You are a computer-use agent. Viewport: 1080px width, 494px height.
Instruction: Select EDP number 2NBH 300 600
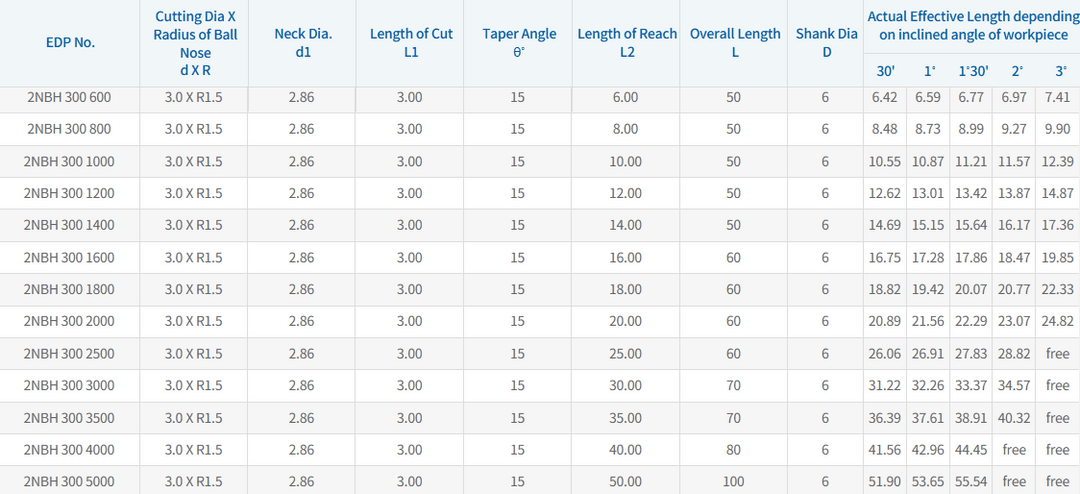click(69, 98)
